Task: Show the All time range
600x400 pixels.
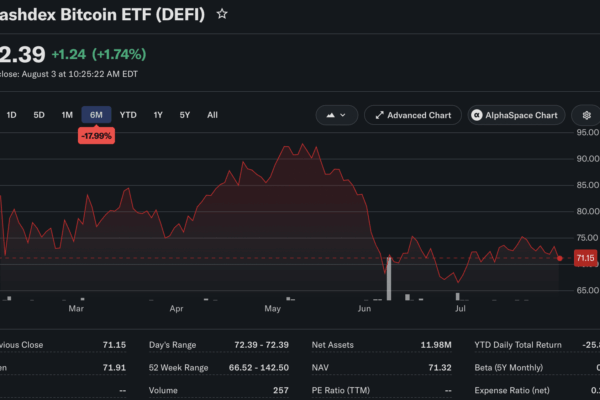Action: click(x=212, y=115)
